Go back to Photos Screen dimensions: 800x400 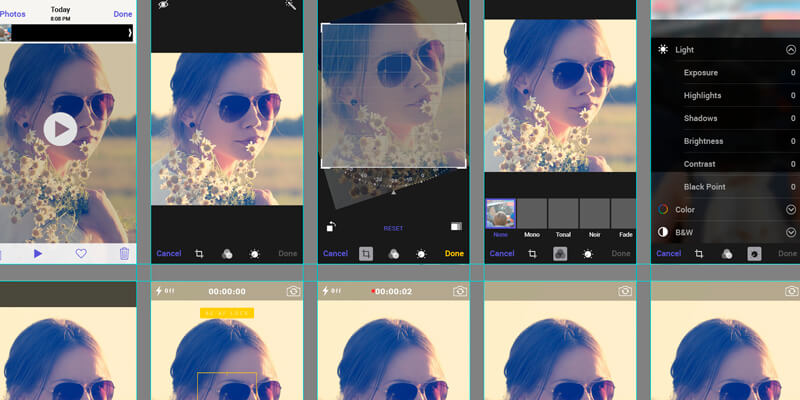13,14
